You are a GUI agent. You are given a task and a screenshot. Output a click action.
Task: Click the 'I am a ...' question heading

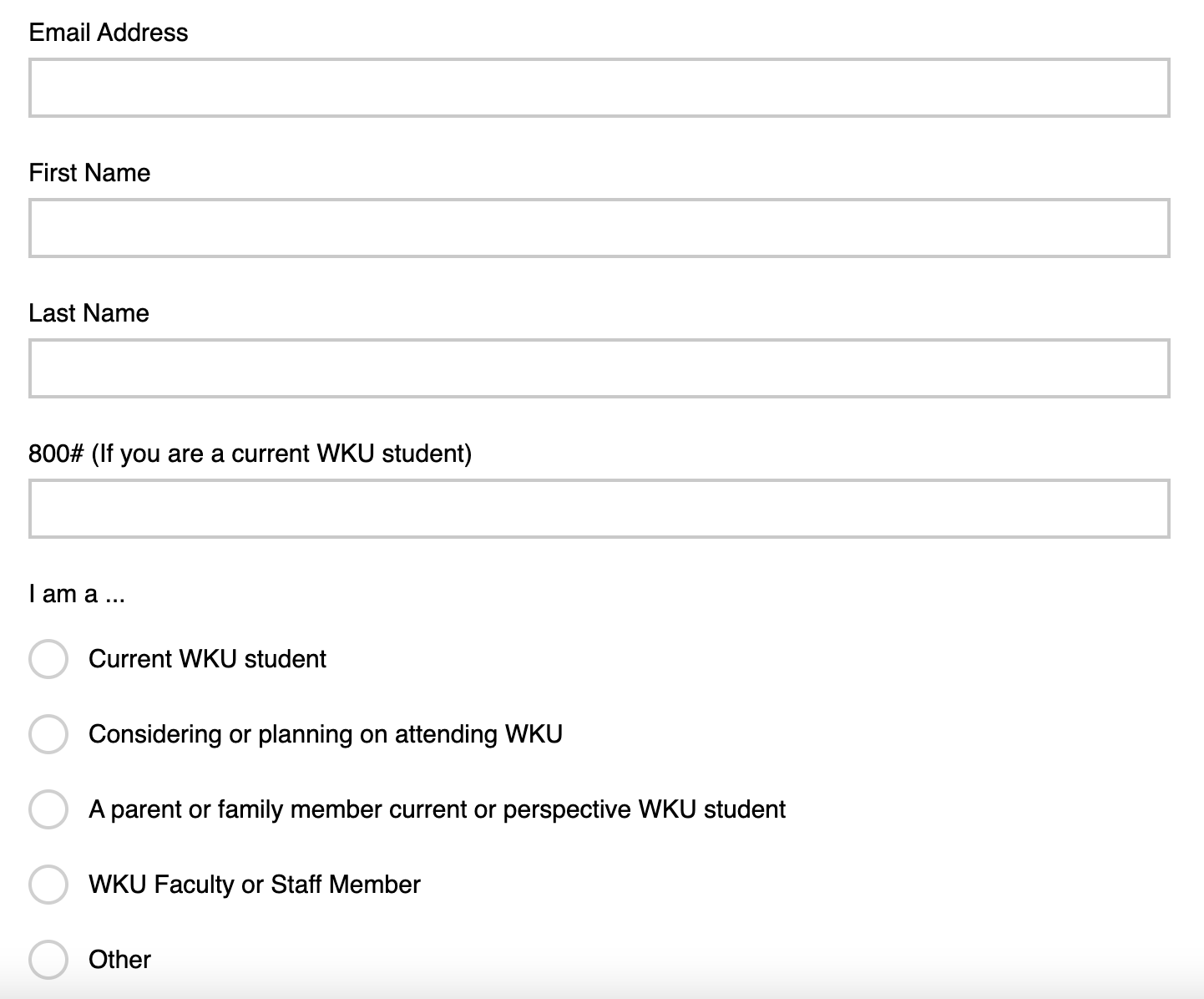[x=77, y=594]
